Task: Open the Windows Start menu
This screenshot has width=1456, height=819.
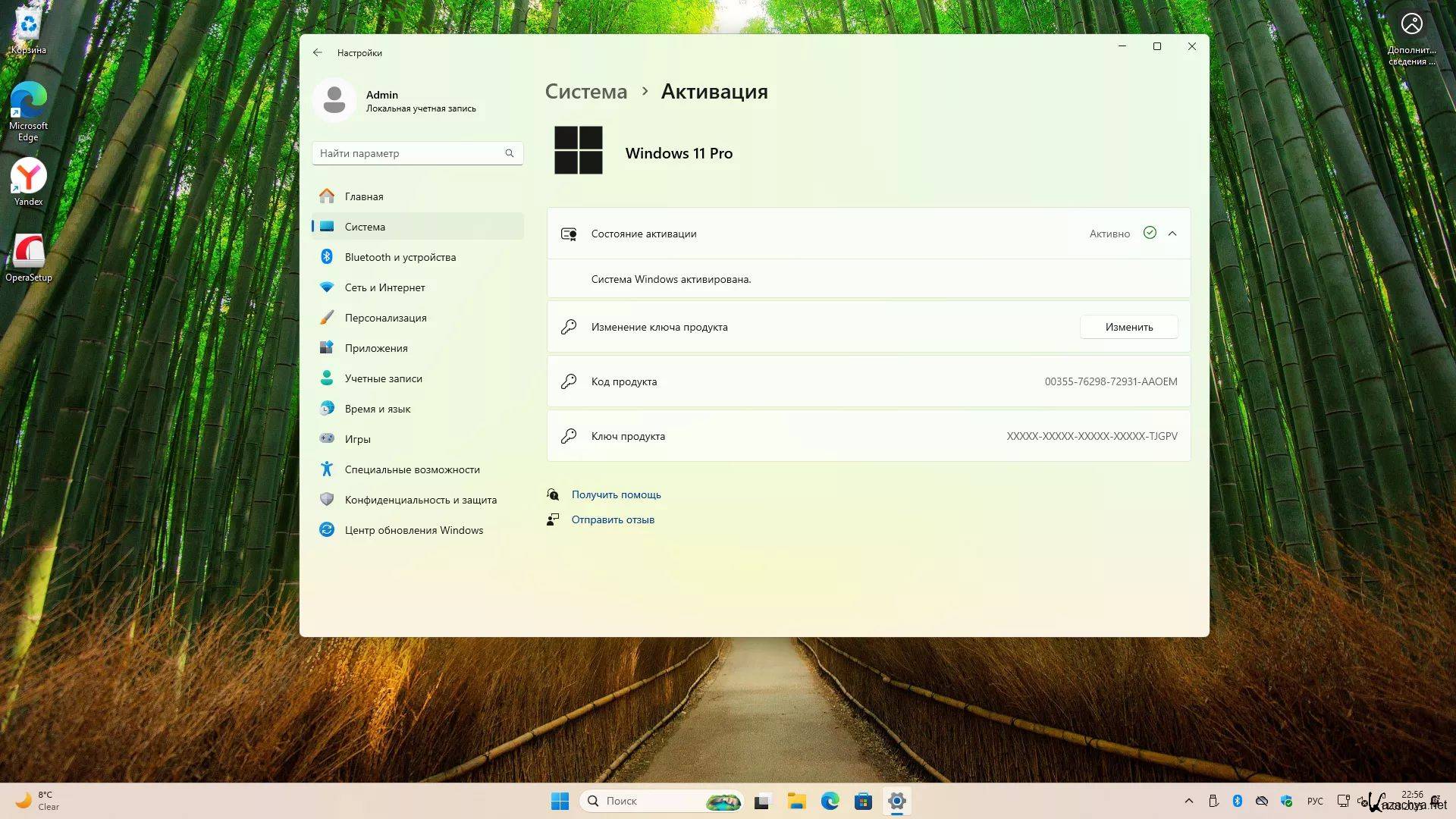Action: click(560, 801)
